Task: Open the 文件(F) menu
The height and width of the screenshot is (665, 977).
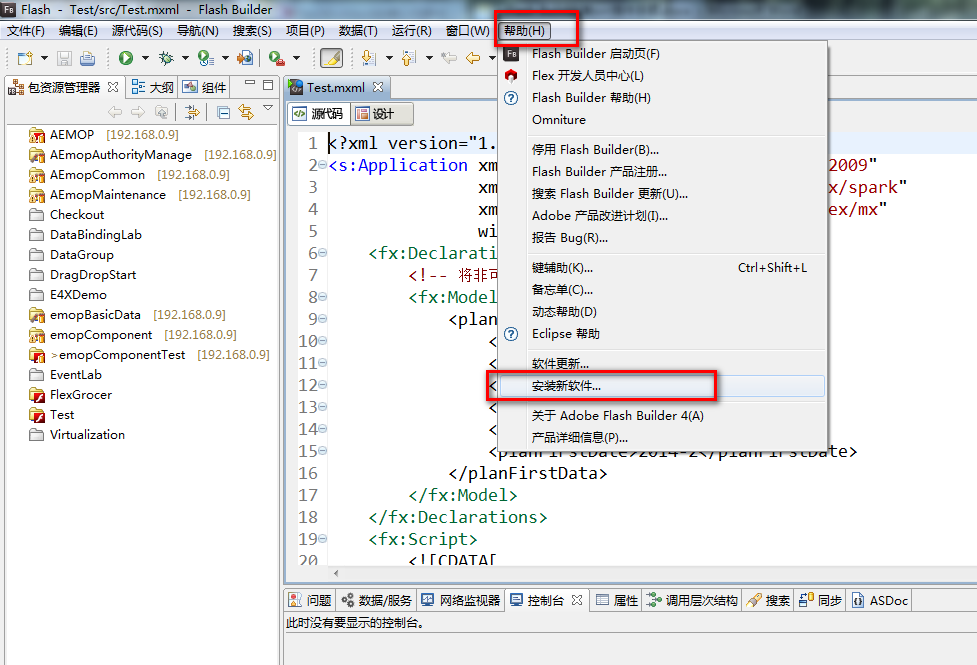Action: (x=26, y=31)
